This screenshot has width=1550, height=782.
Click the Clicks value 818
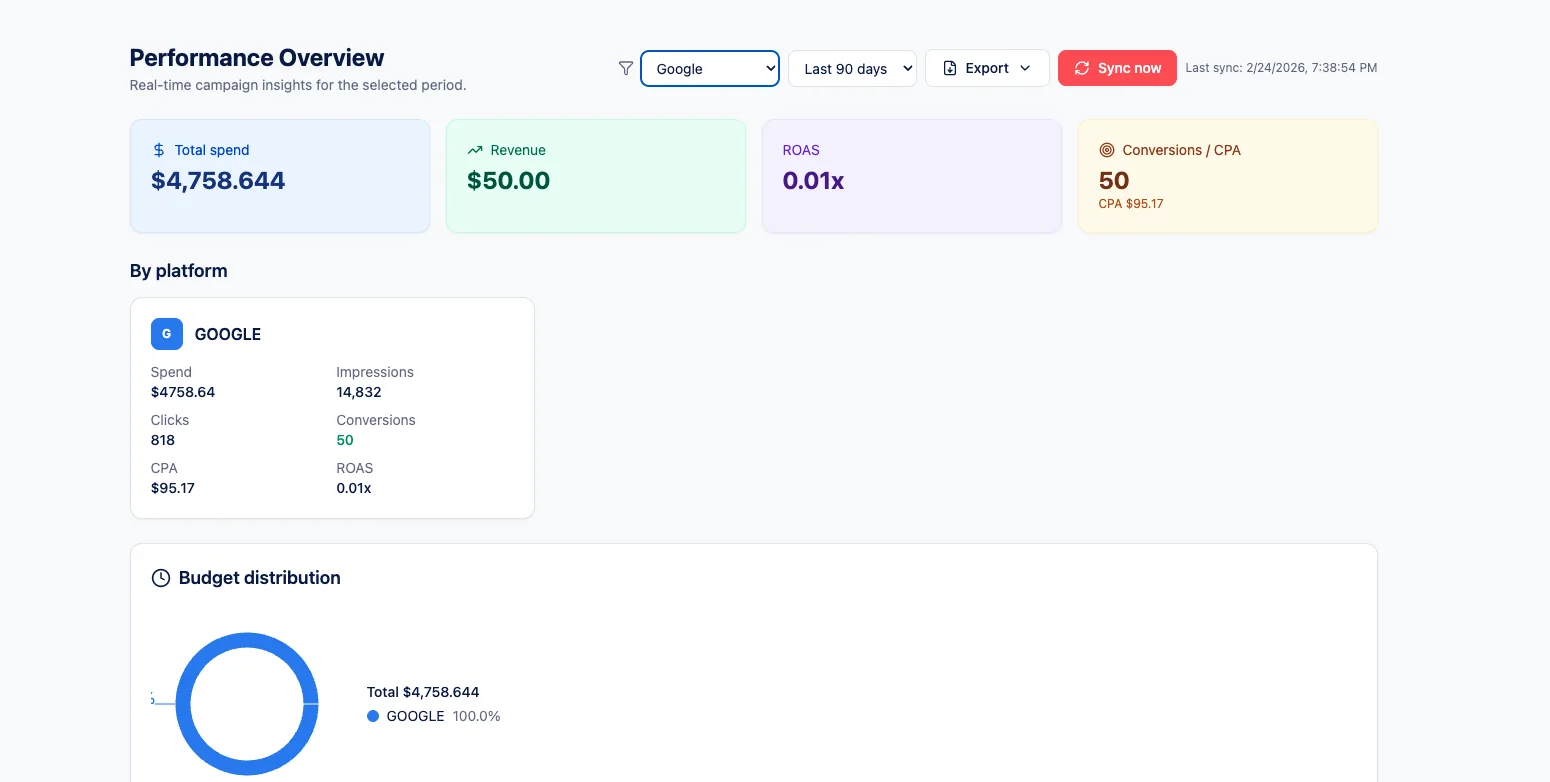point(163,440)
